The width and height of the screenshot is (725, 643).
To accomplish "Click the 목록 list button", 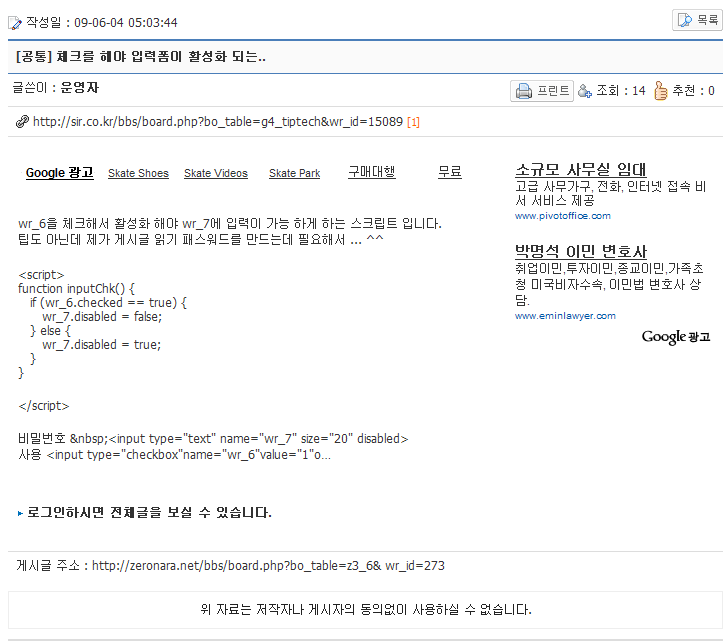I will point(697,20).
